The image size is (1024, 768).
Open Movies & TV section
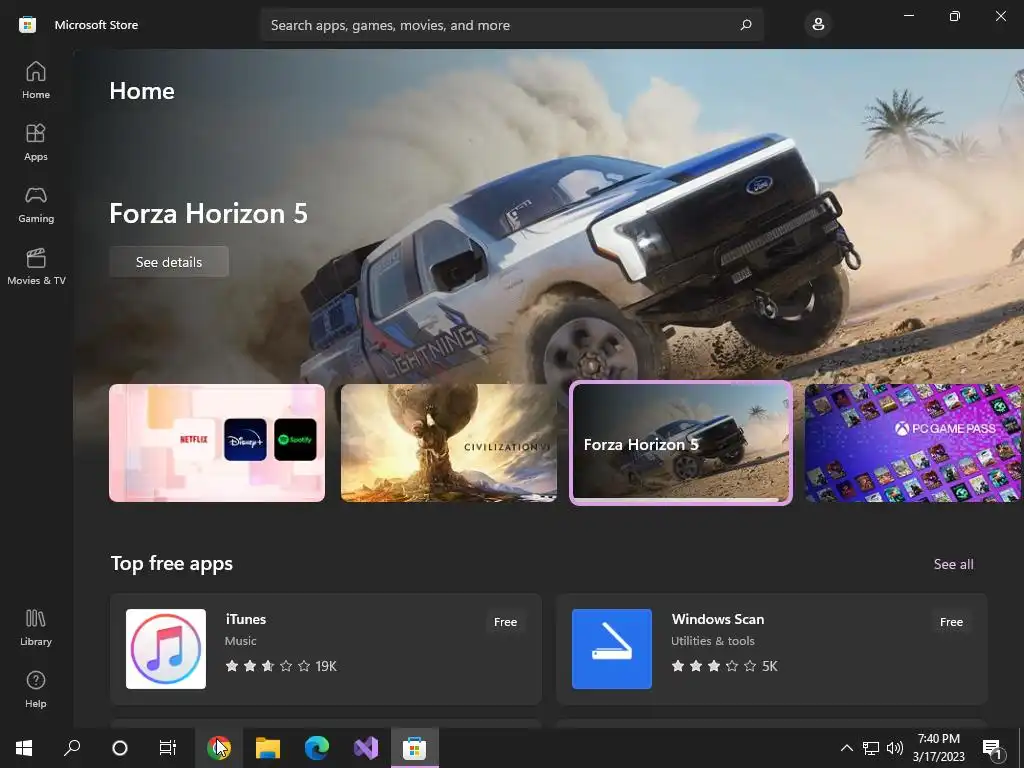[36, 266]
